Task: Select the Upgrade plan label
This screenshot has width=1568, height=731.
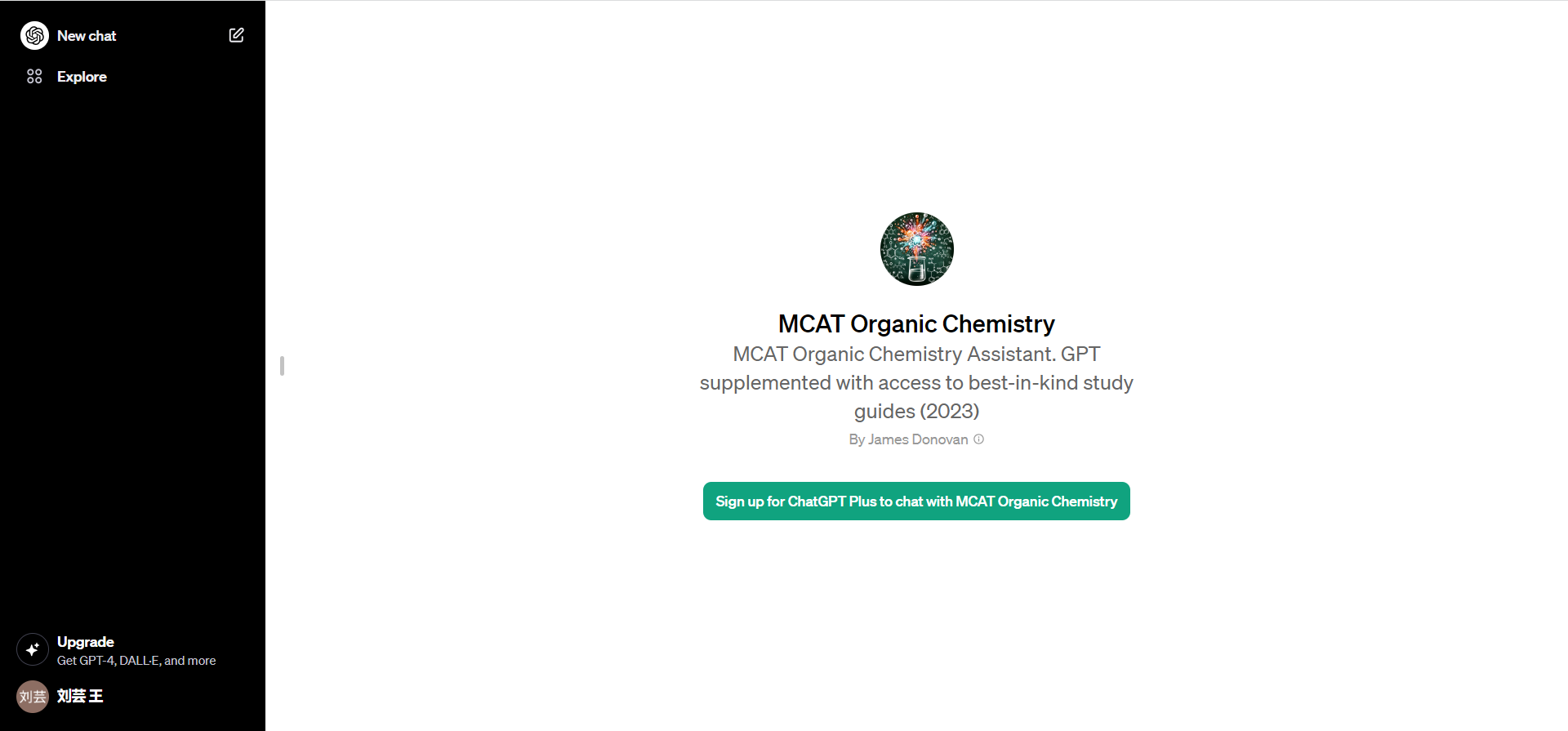Action: click(86, 642)
